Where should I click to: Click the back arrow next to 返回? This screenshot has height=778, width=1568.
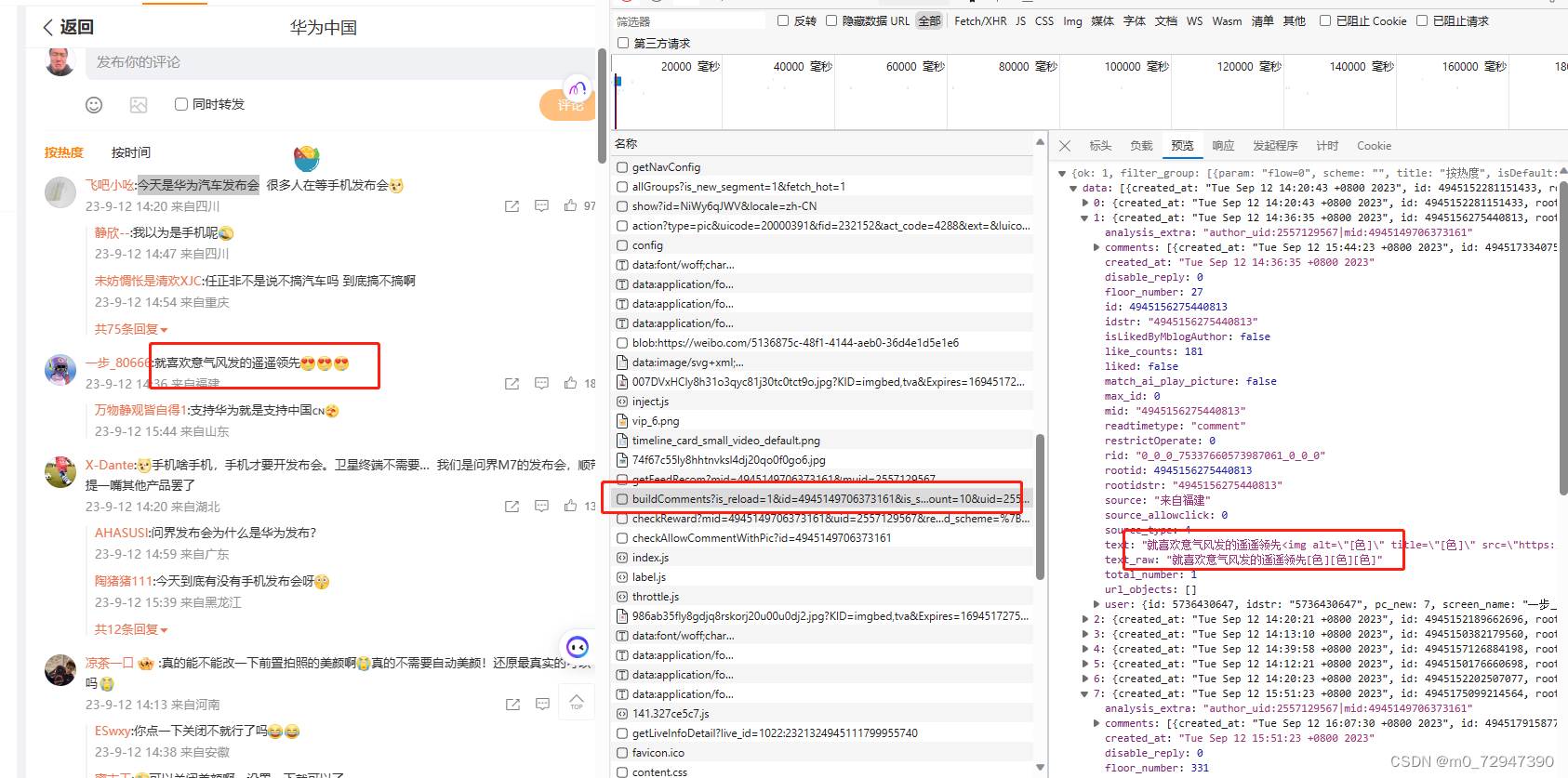coord(48,27)
